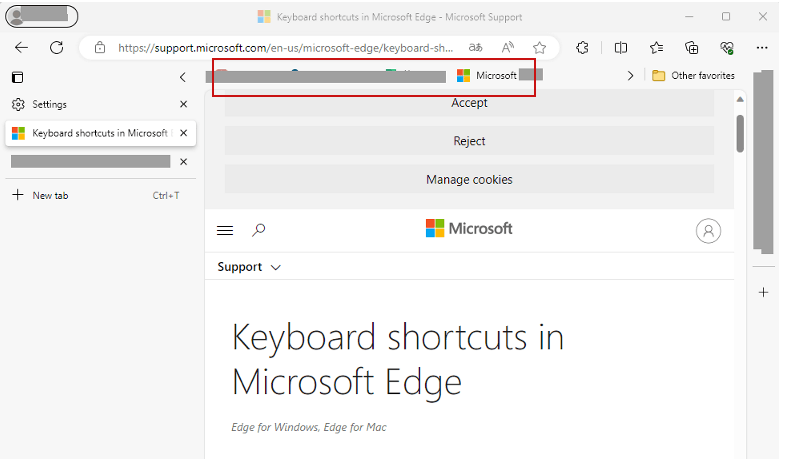Click the Manage cookies button
785x465 pixels.
coord(469,180)
